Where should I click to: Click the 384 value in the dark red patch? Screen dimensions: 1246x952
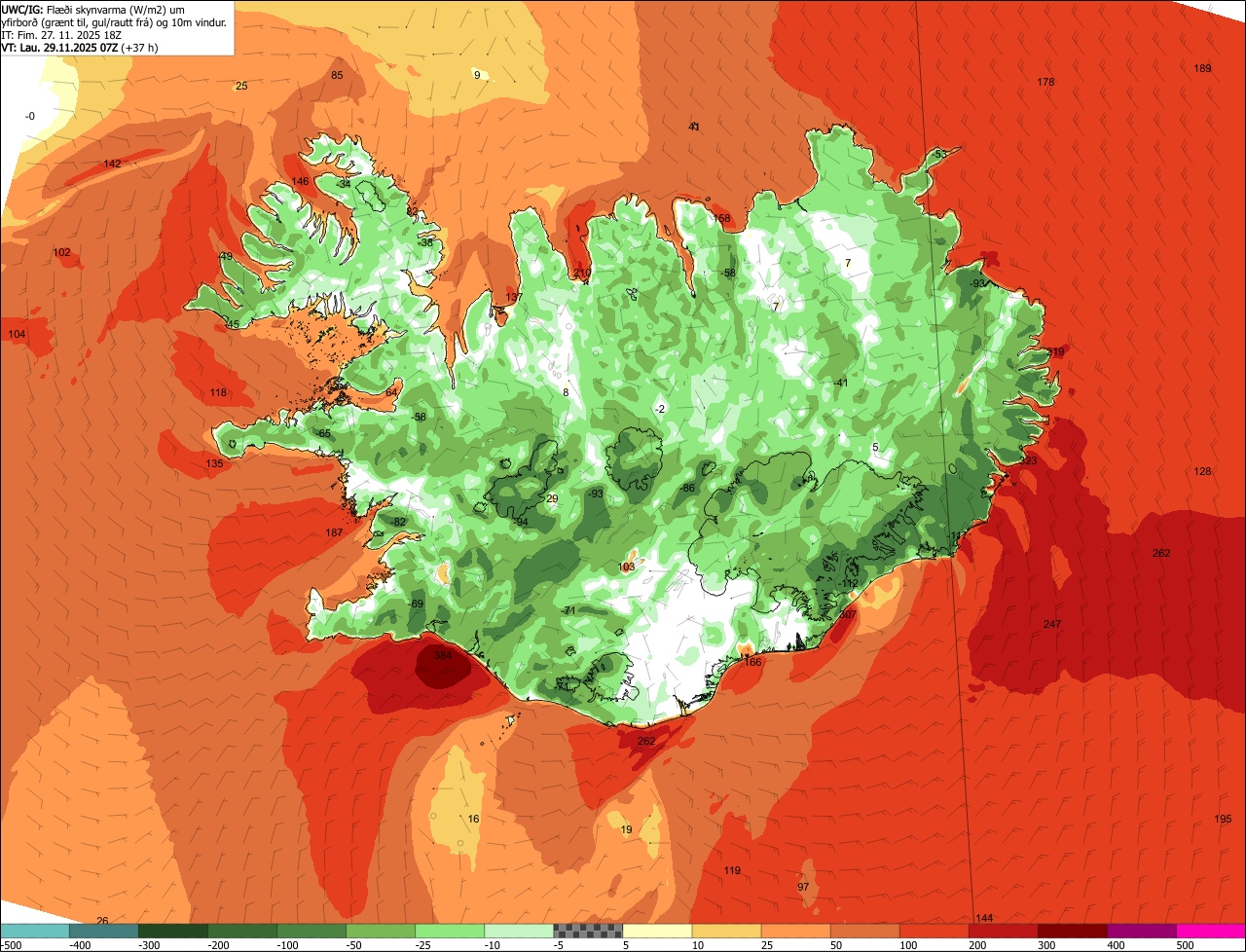(443, 656)
